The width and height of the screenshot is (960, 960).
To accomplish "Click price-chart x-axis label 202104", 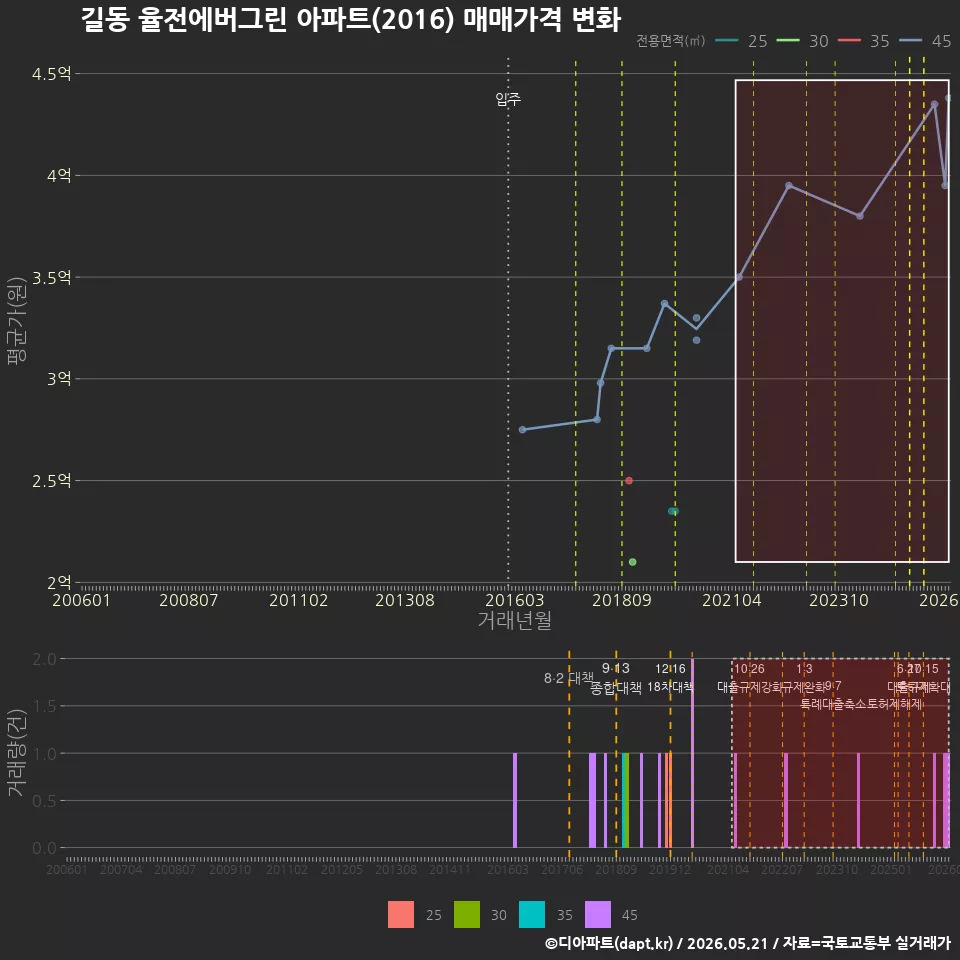I will pyautogui.click(x=732, y=600).
